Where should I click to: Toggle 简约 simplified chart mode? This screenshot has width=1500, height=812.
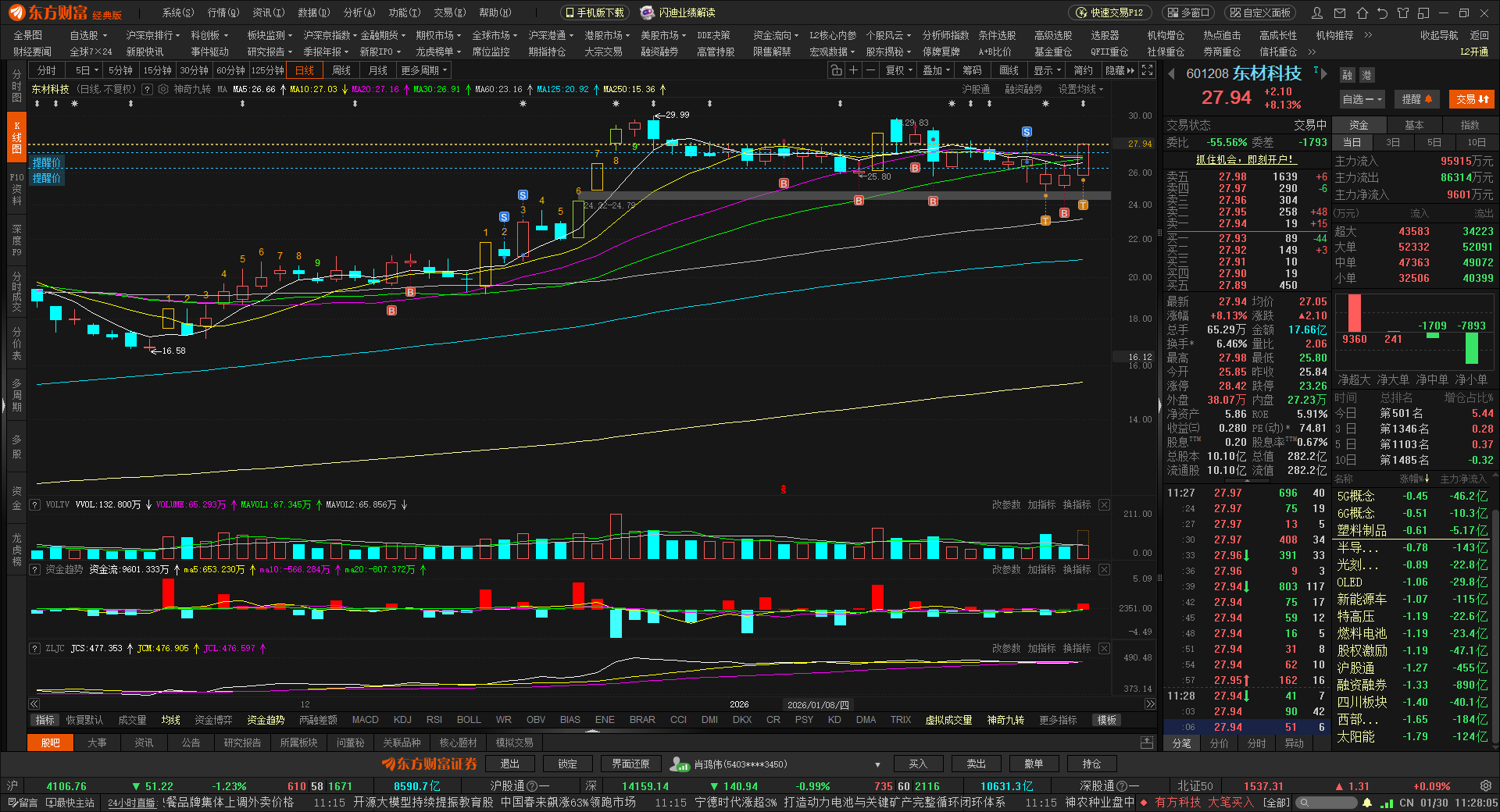tap(1084, 70)
